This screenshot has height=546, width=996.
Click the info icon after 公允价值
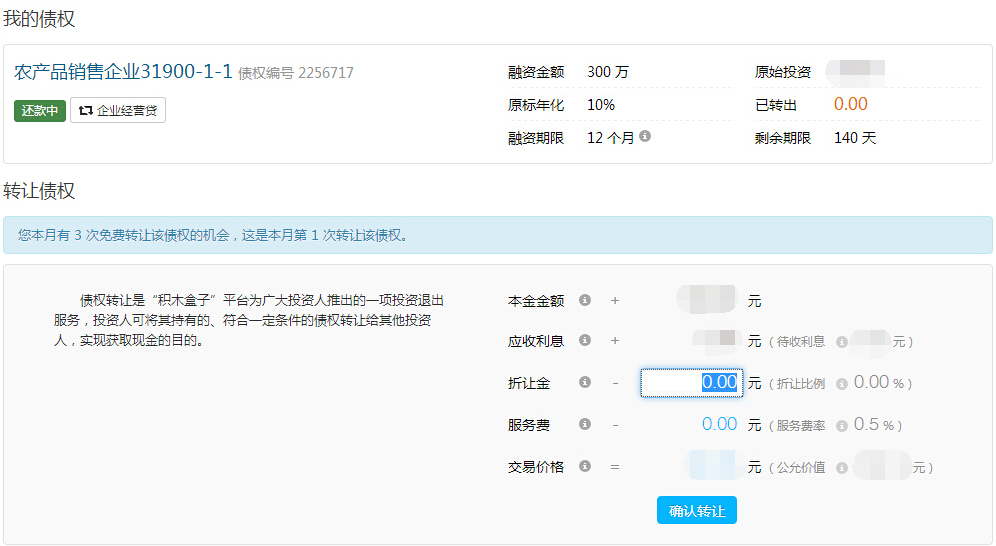click(x=841, y=468)
